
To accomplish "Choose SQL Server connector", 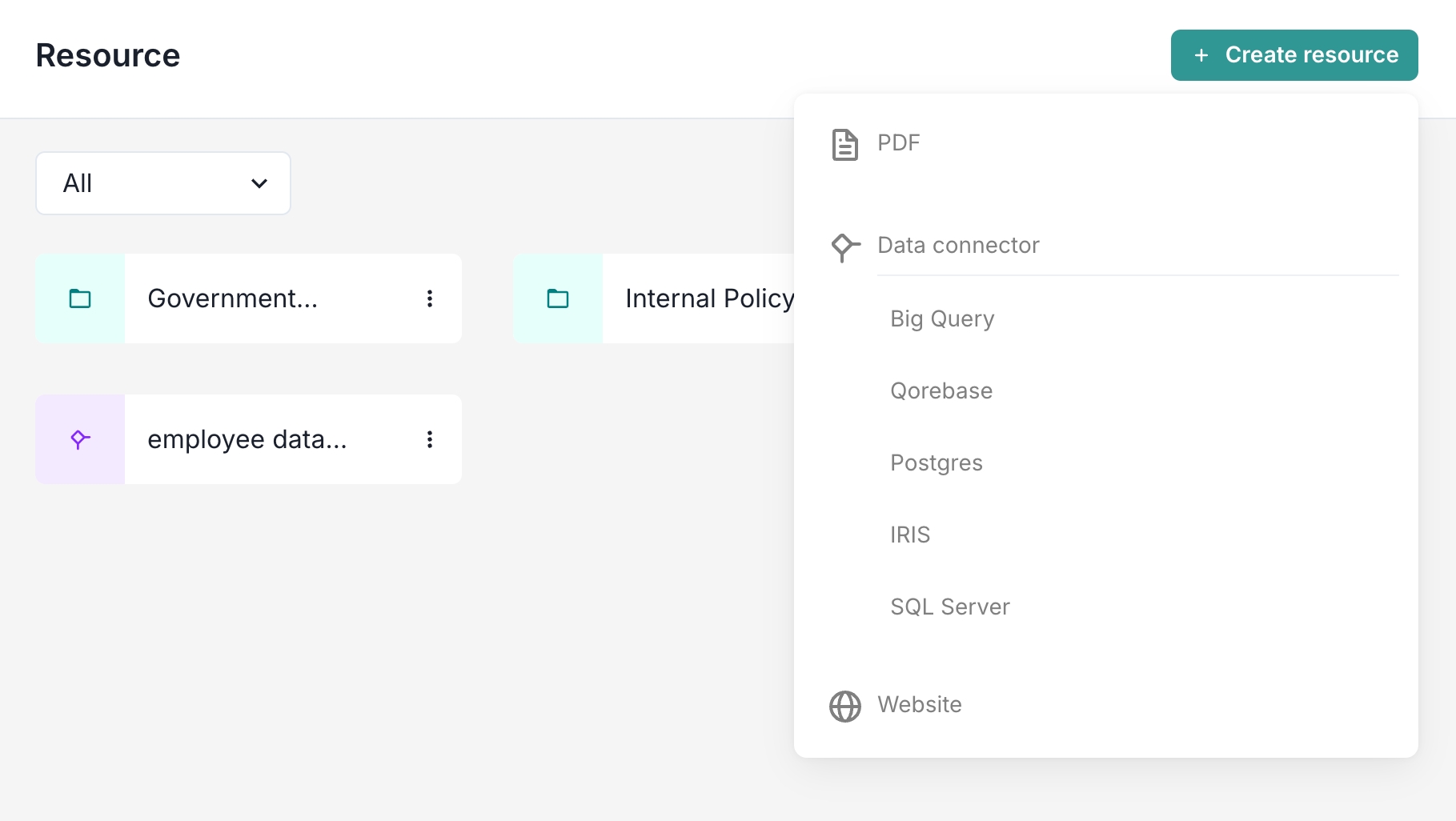I will pyautogui.click(x=950, y=607).
